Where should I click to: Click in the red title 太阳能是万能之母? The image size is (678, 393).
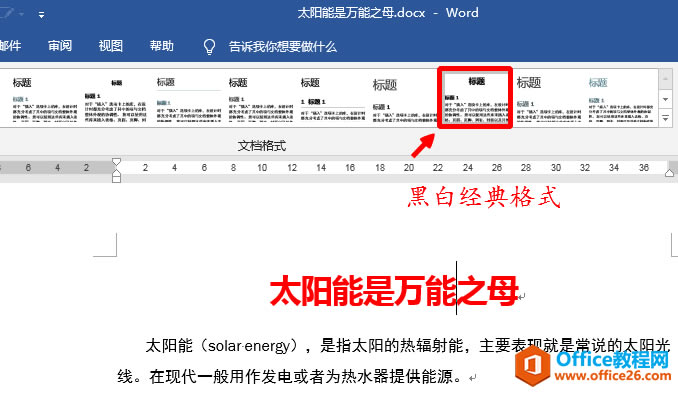(393, 291)
